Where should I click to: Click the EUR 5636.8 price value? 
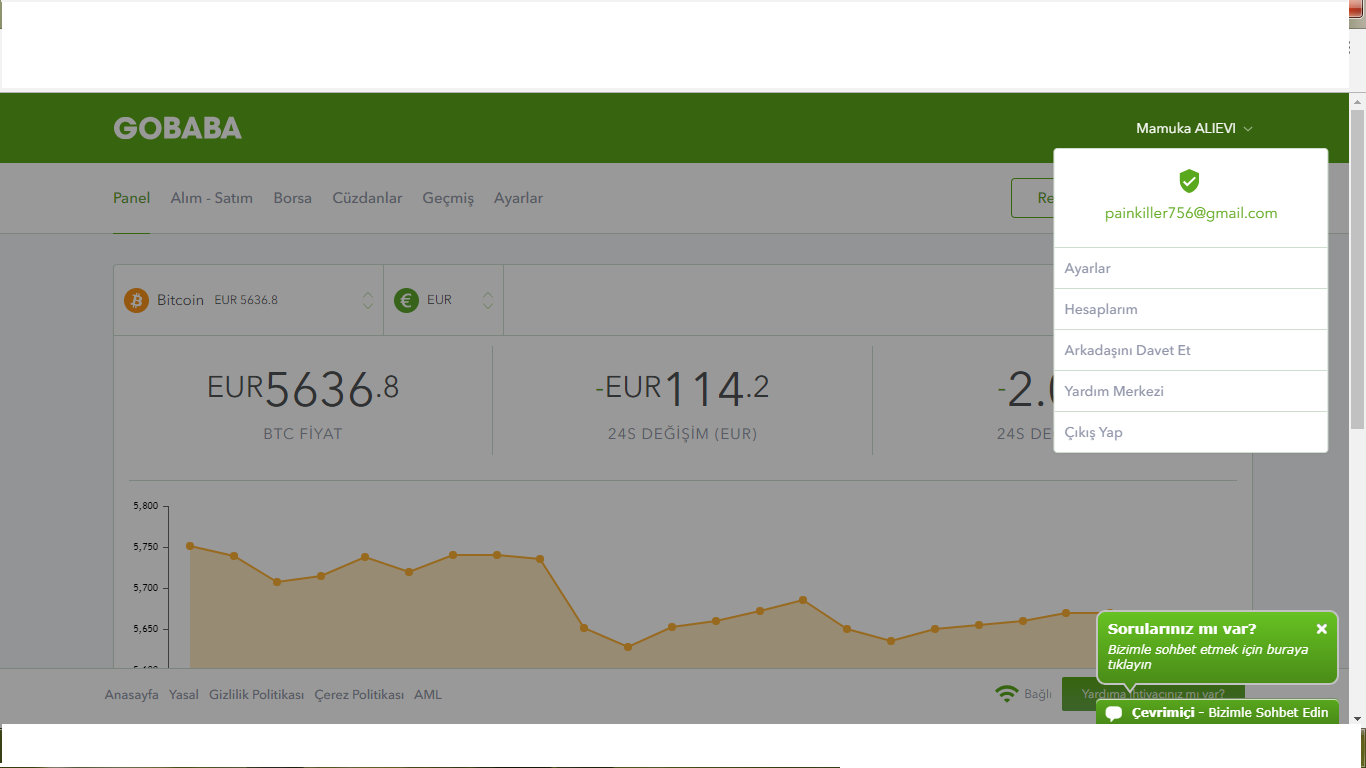(x=303, y=388)
